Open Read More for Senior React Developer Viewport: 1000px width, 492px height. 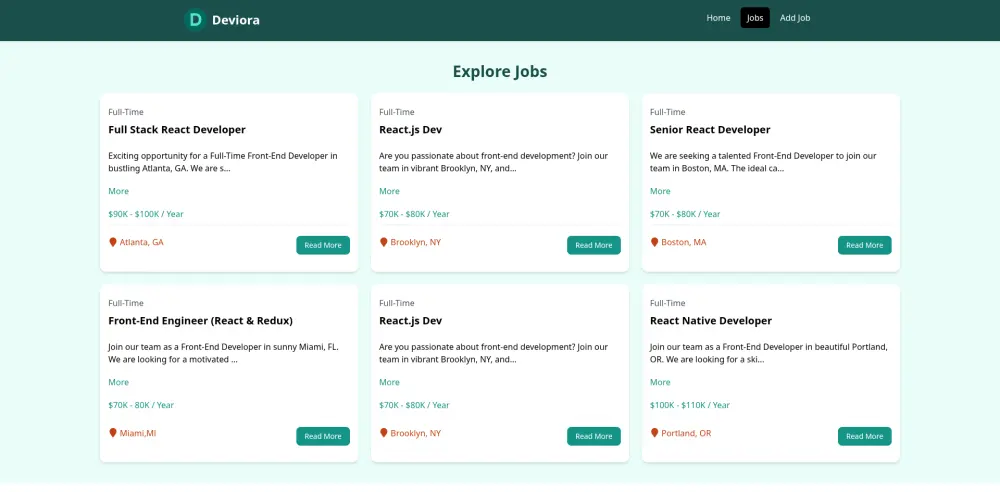[x=864, y=245]
